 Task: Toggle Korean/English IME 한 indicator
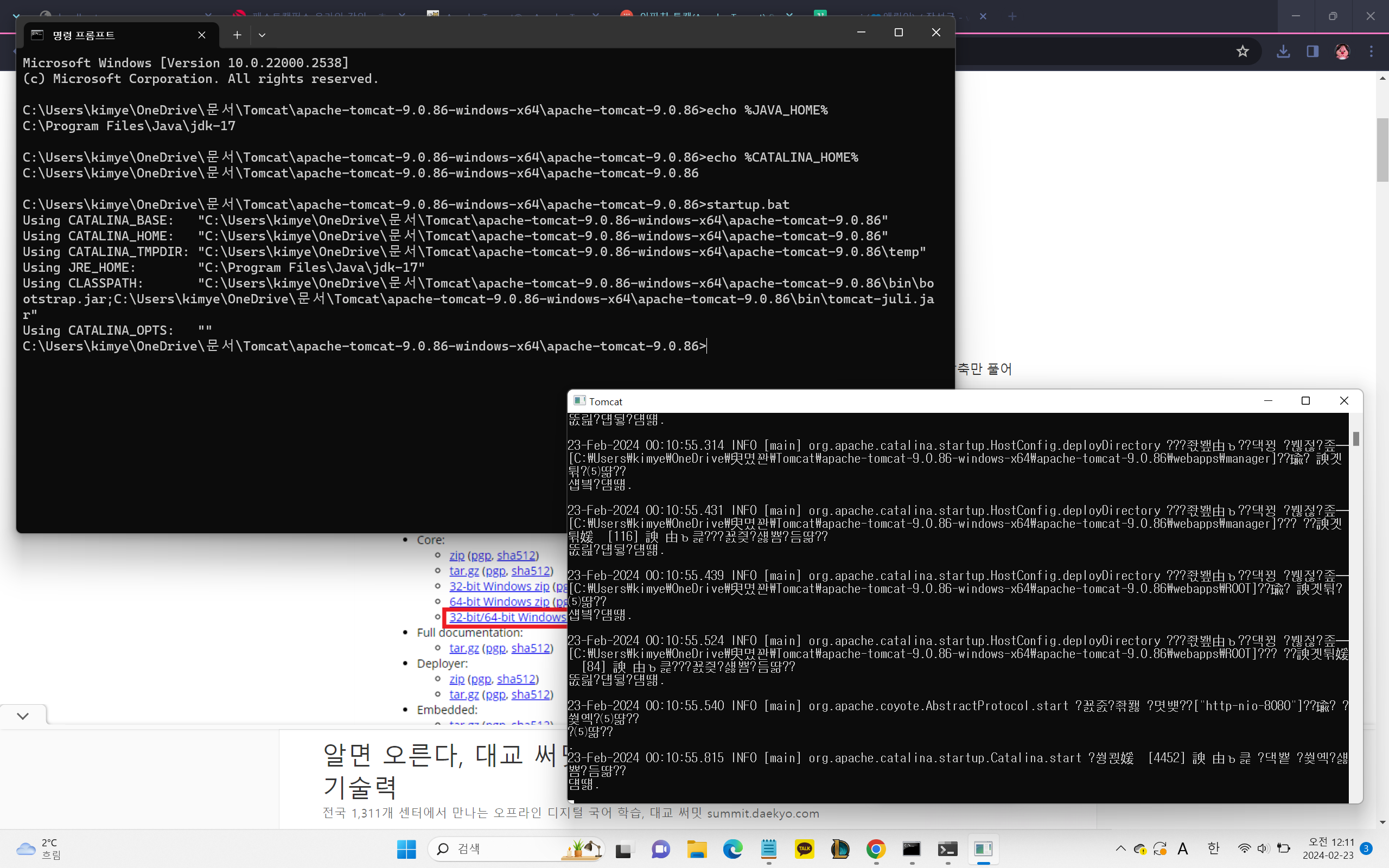pyautogui.click(x=1213, y=848)
